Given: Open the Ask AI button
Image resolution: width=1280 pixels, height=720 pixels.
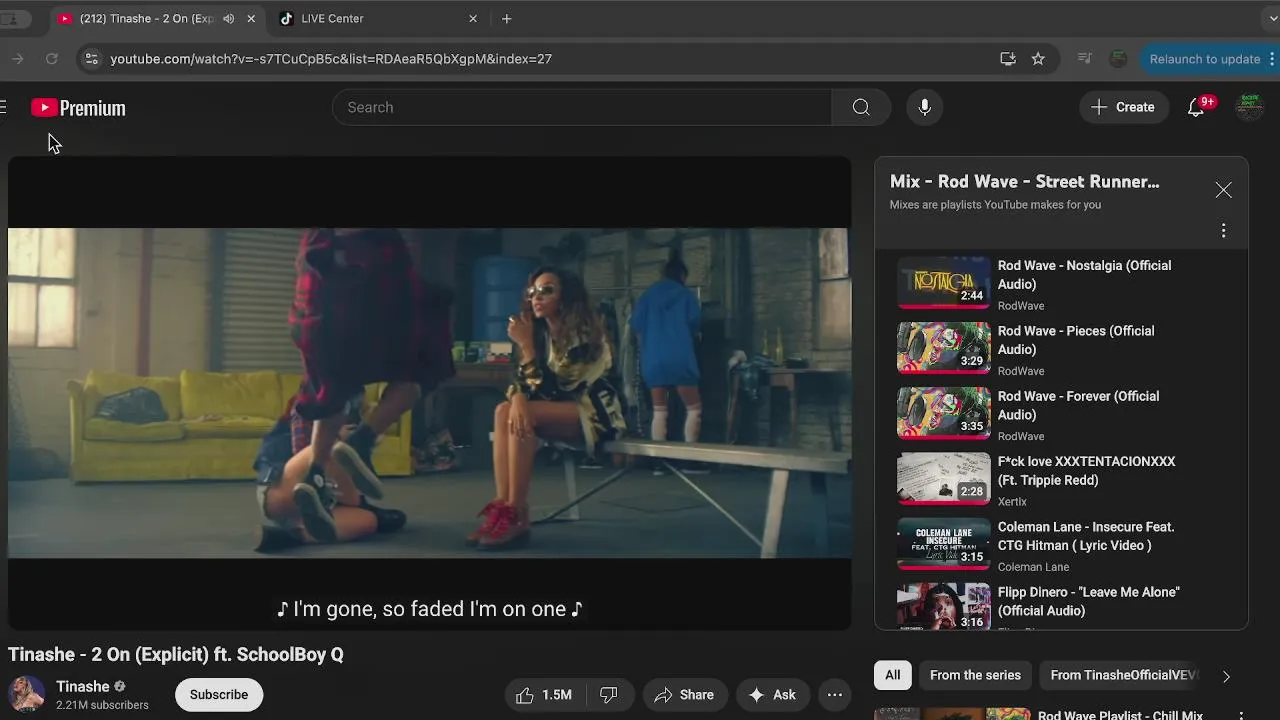Looking at the screenshot, I should pyautogui.click(x=772, y=695).
